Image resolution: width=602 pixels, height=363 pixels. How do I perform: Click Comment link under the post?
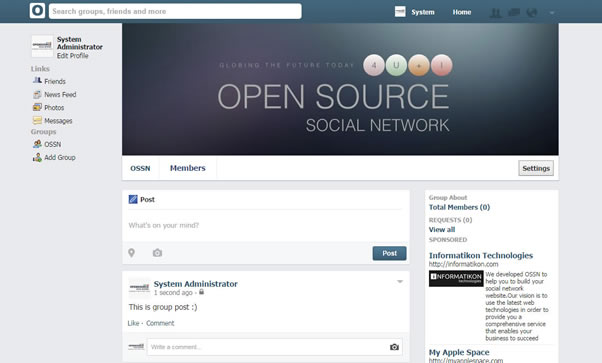160,323
